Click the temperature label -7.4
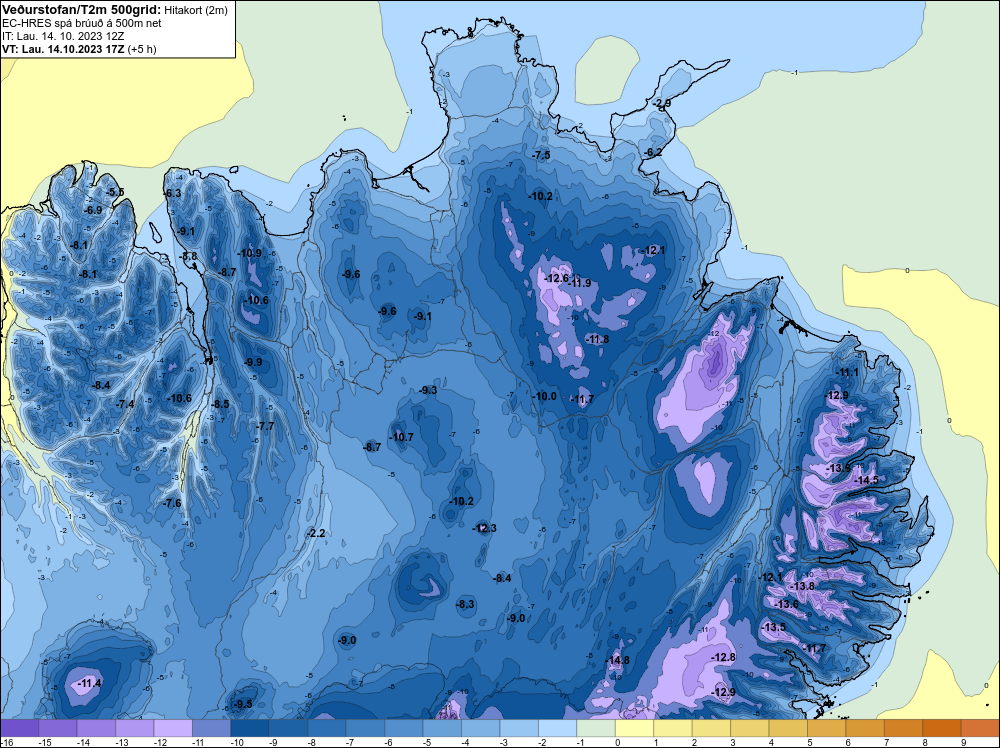The height and width of the screenshot is (748, 1000). coord(126,404)
